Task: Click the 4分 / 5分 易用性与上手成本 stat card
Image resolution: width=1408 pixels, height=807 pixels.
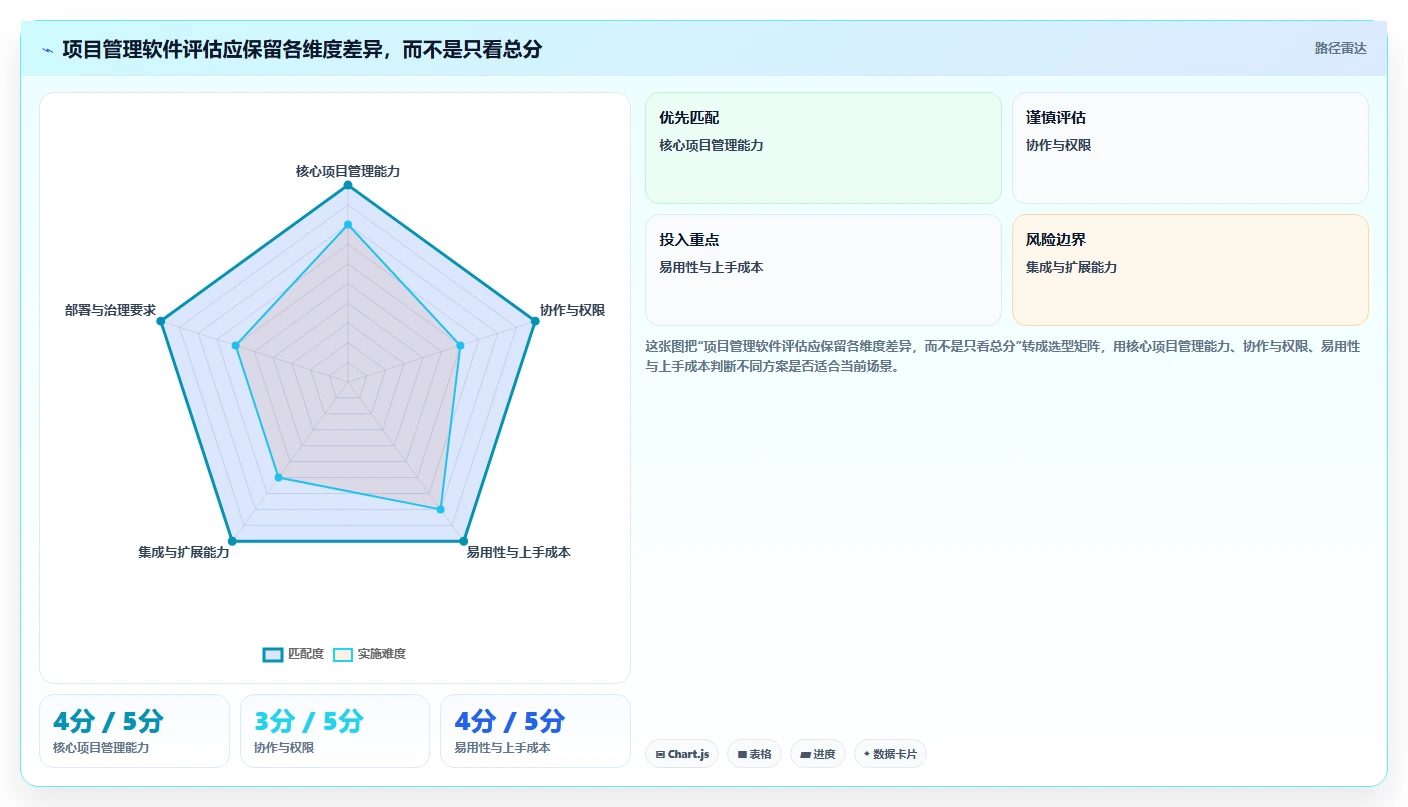Action: click(x=535, y=731)
